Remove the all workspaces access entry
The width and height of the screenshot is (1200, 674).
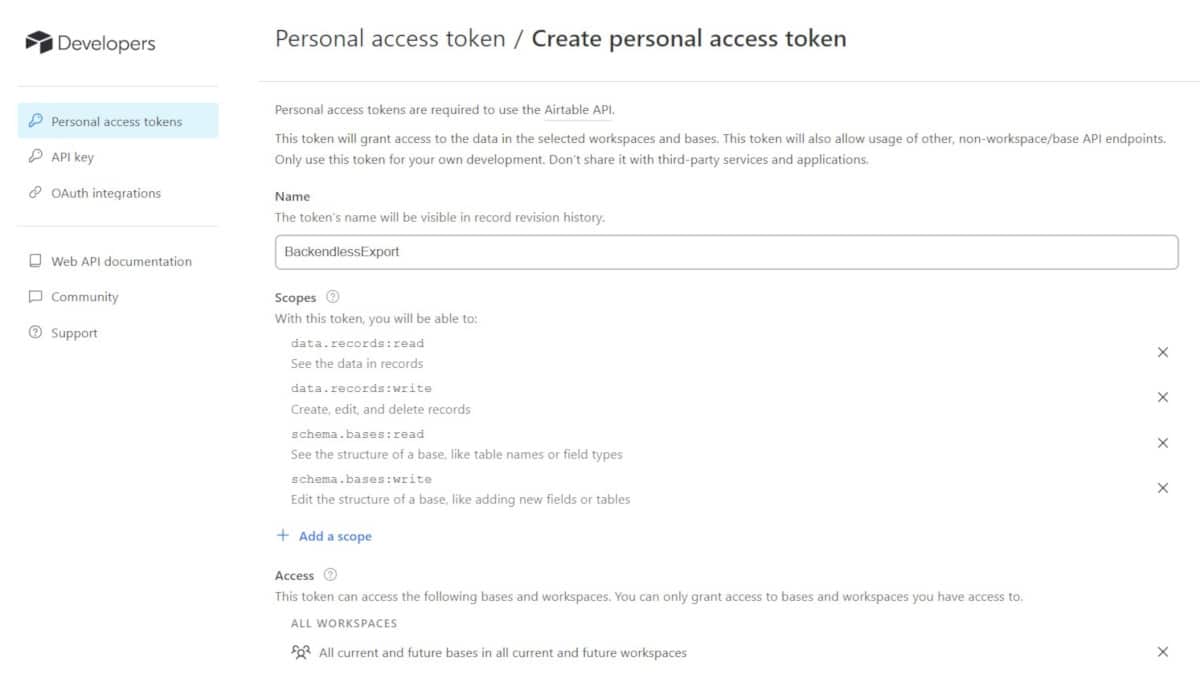coord(1163,652)
